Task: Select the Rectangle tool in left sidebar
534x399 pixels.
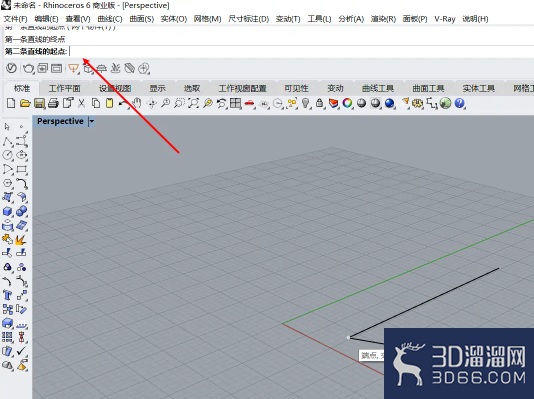Action: (x=22, y=169)
